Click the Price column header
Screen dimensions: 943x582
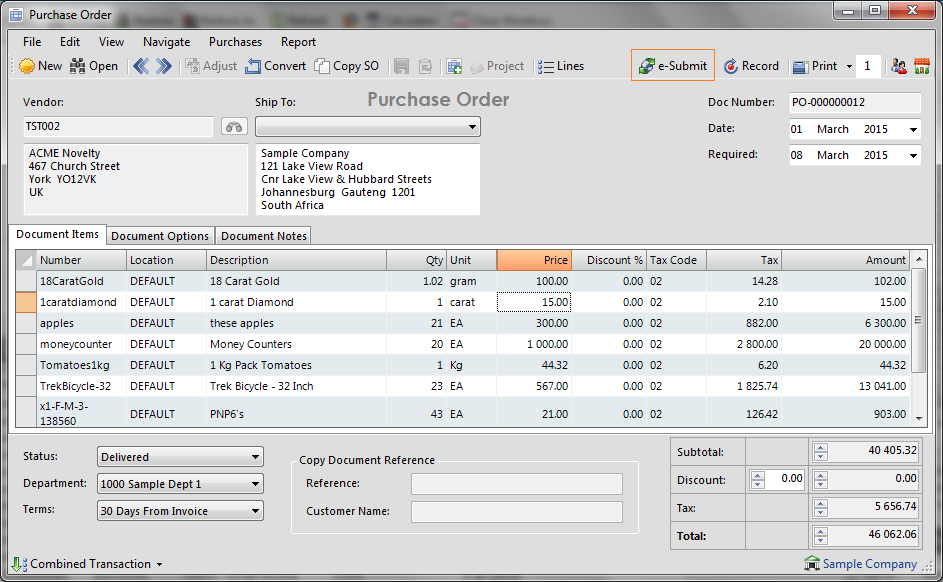point(534,260)
